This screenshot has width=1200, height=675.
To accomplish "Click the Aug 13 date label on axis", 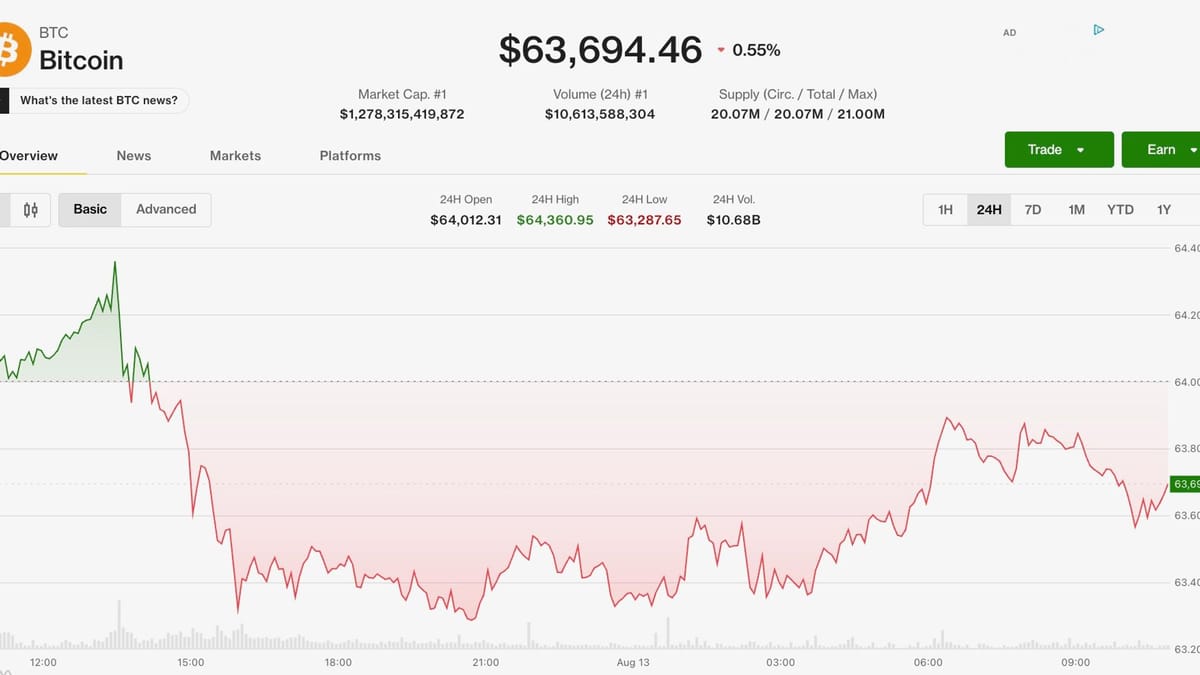I will [633, 663].
